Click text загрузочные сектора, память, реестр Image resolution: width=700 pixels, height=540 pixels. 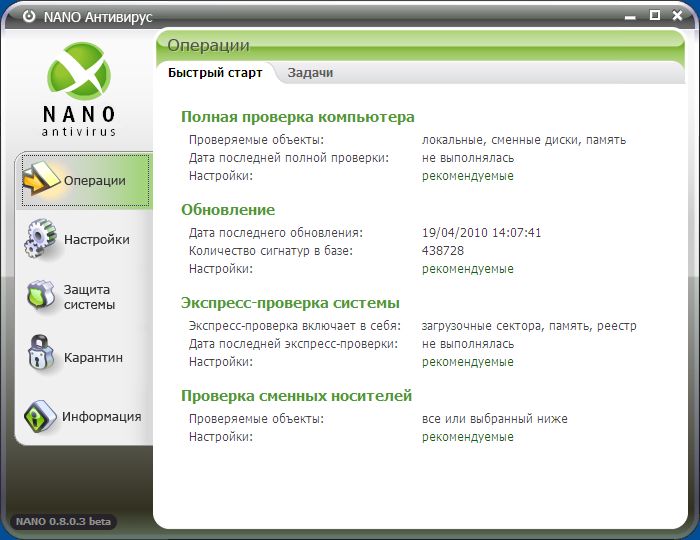529,326
